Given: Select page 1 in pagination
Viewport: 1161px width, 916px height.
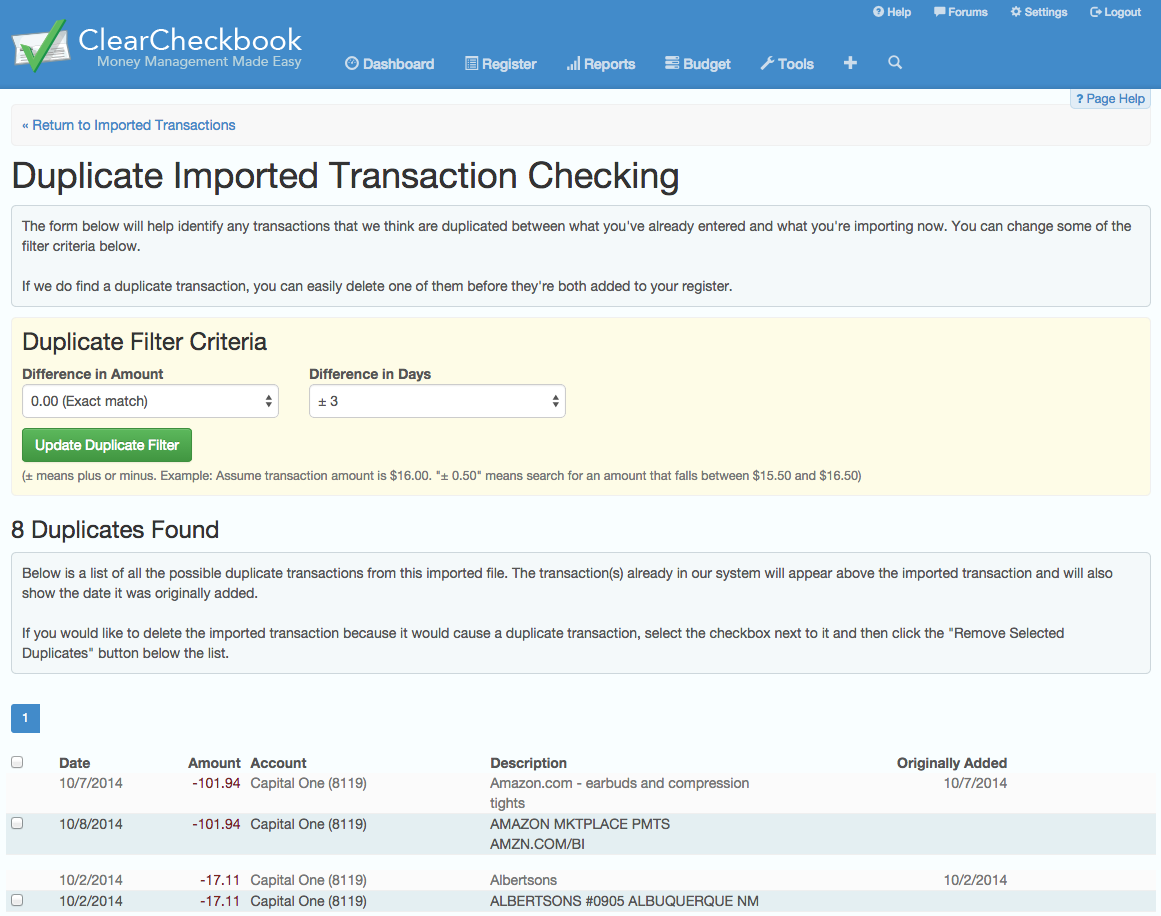Looking at the screenshot, I should (x=25, y=718).
